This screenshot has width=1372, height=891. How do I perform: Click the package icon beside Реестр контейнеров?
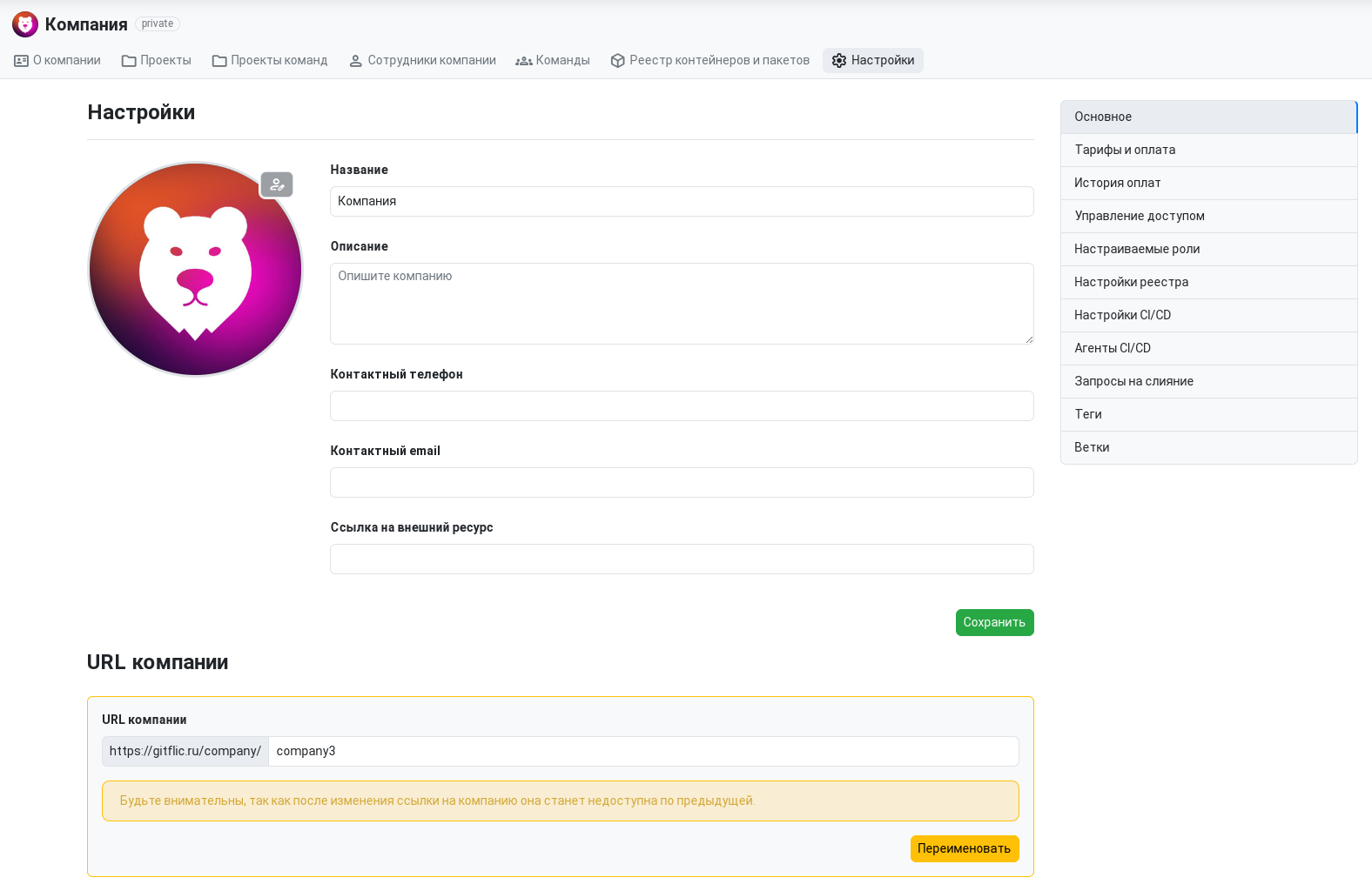point(618,61)
